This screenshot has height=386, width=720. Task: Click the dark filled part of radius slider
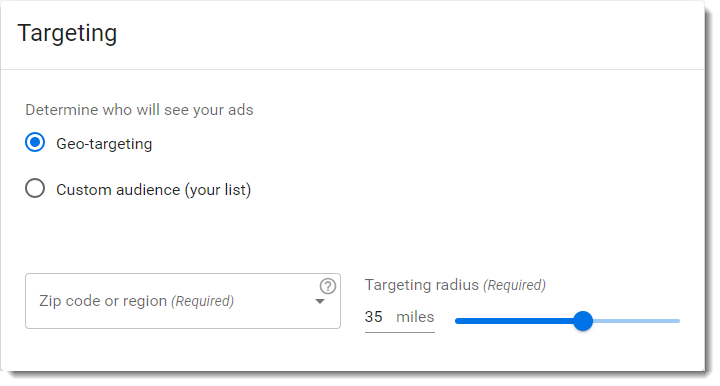click(x=514, y=321)
